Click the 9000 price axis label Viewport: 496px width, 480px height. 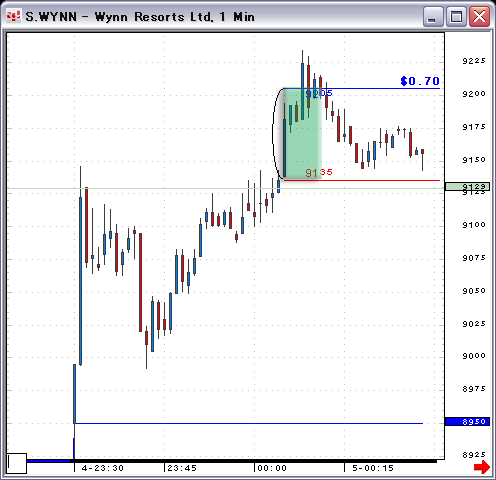474,356
